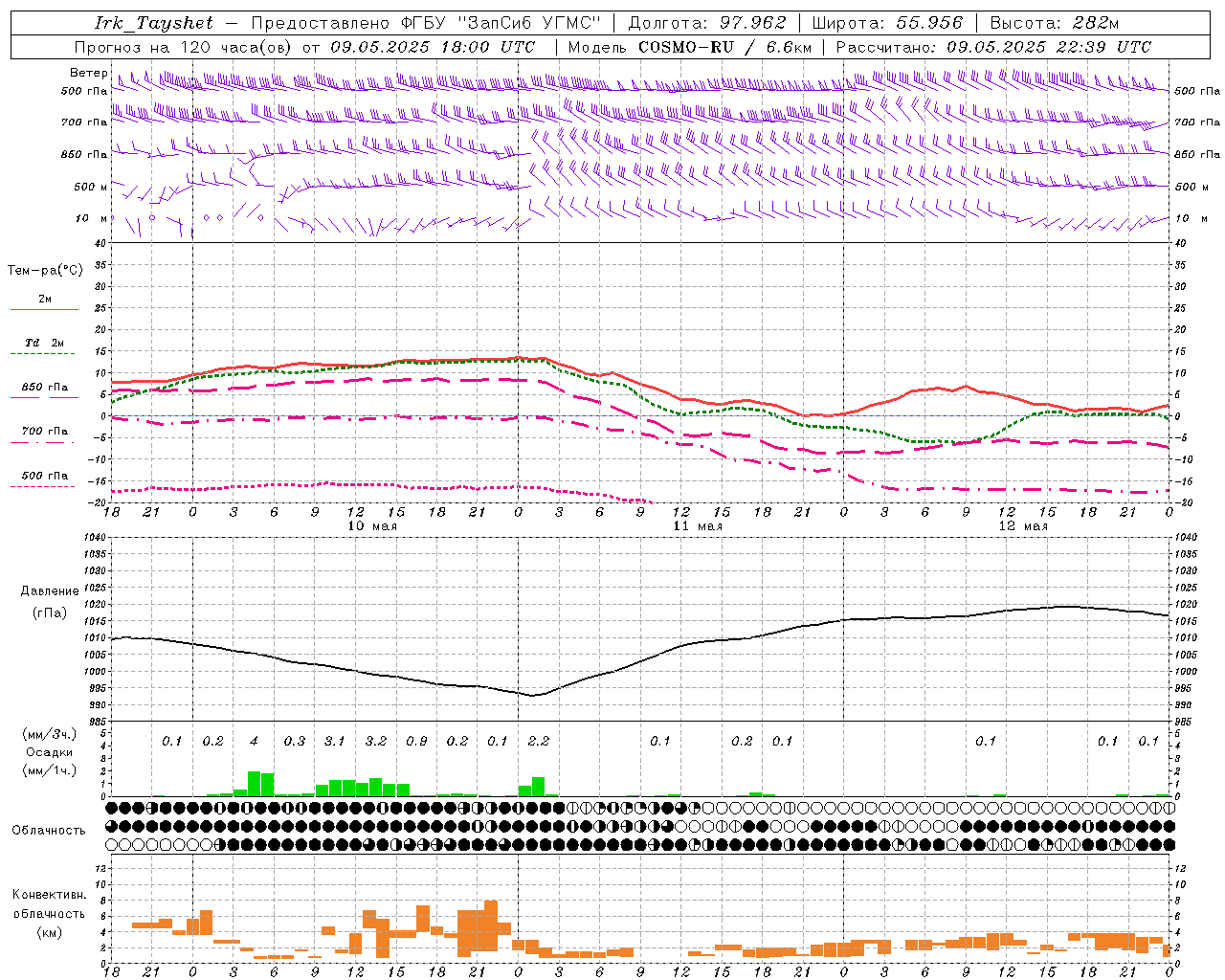Click the 10 м wind level label on left

coord(92,218)
